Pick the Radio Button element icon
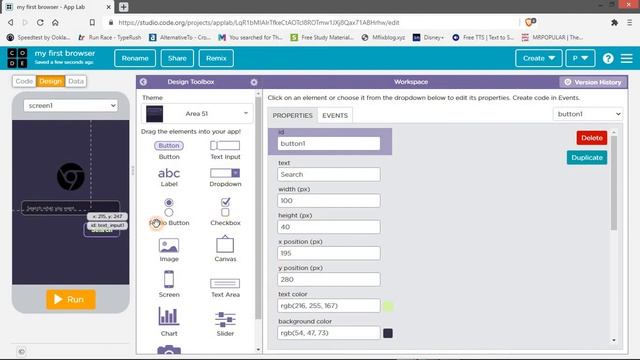This screenshot has height=360, width=640. (169, 207)
